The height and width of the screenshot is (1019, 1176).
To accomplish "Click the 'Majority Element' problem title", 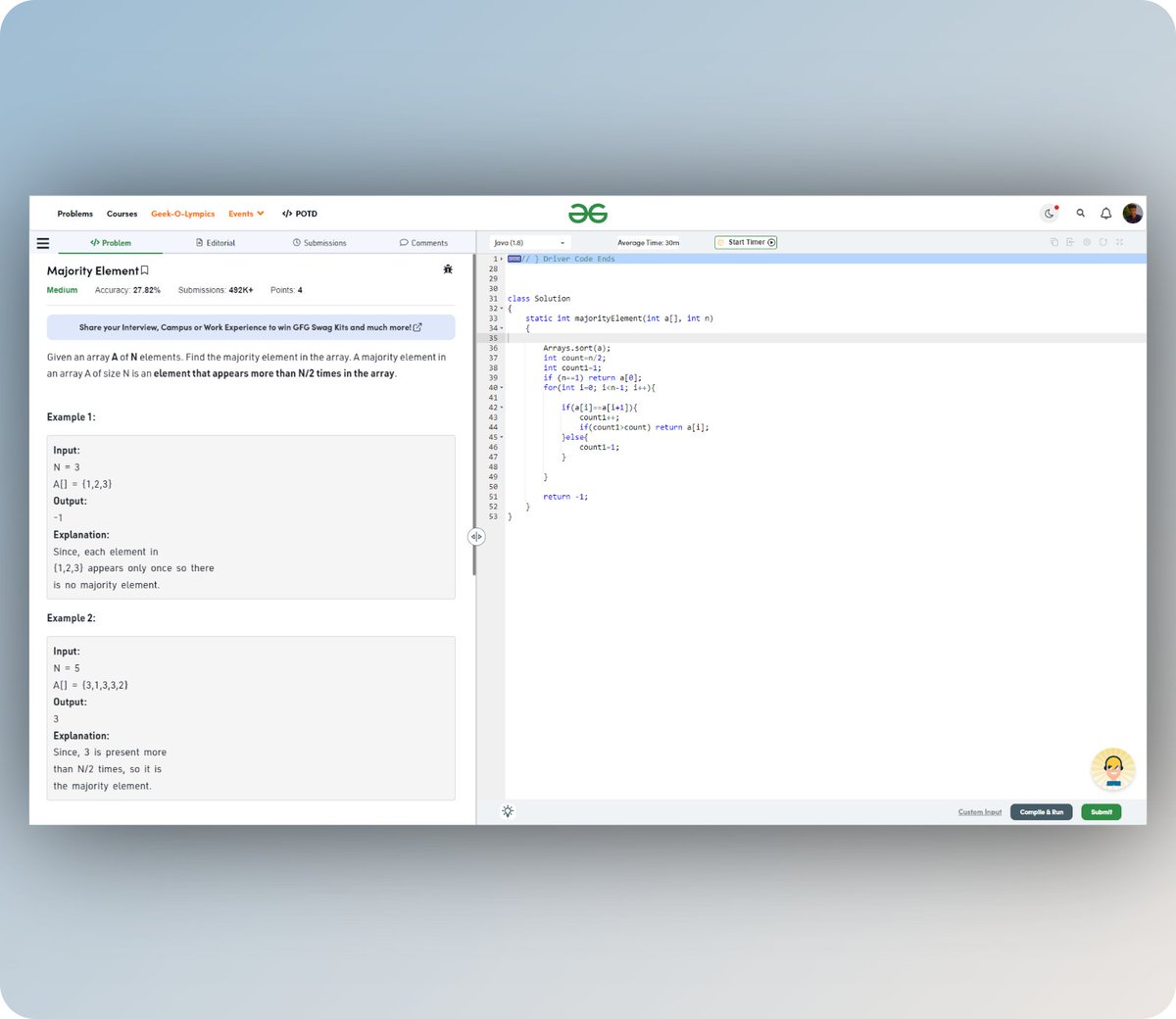I will (x=93, y=270).
